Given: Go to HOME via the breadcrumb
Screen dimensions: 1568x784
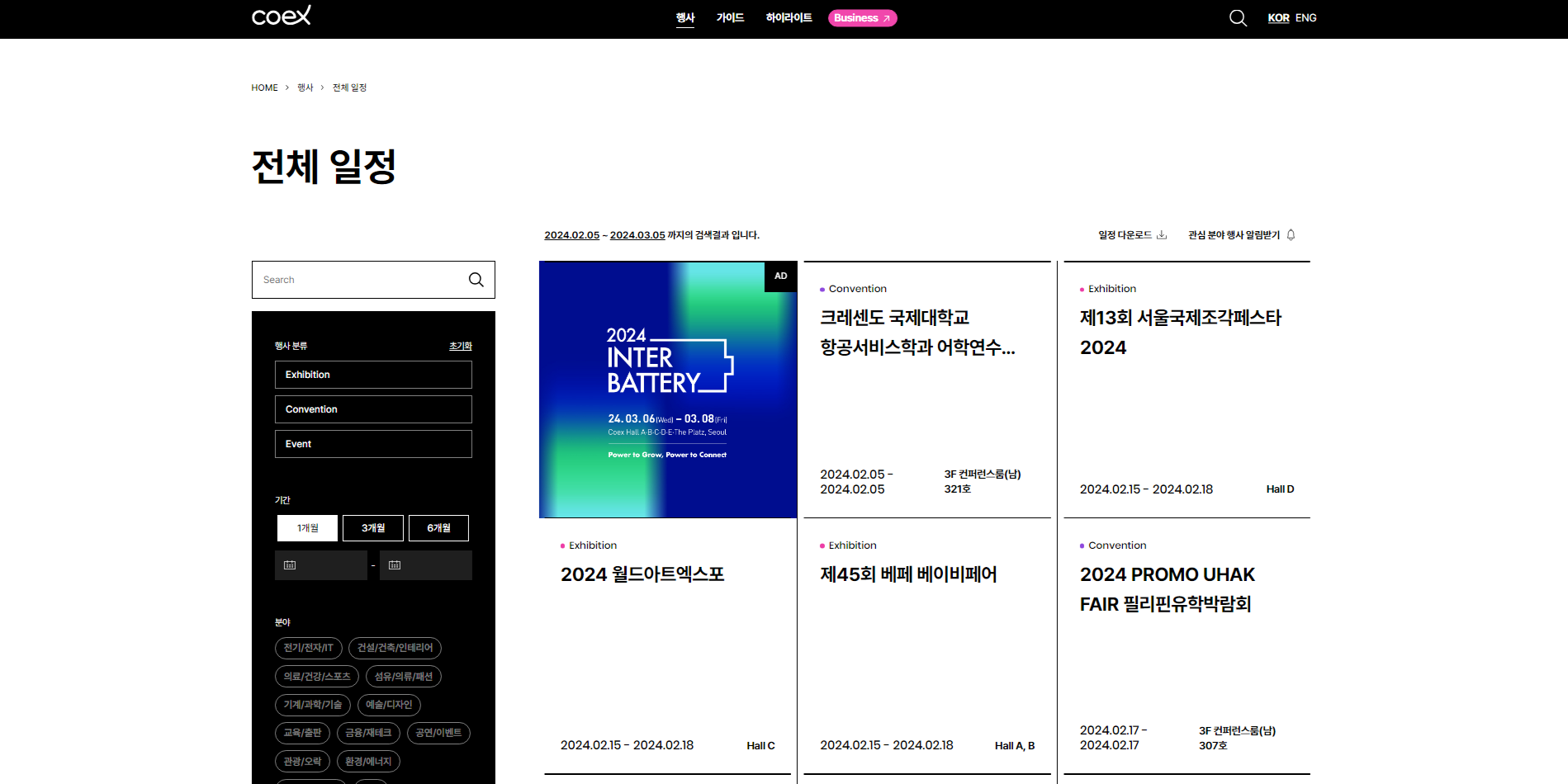Looking at the screenshot, I should [x=265, y=87].
